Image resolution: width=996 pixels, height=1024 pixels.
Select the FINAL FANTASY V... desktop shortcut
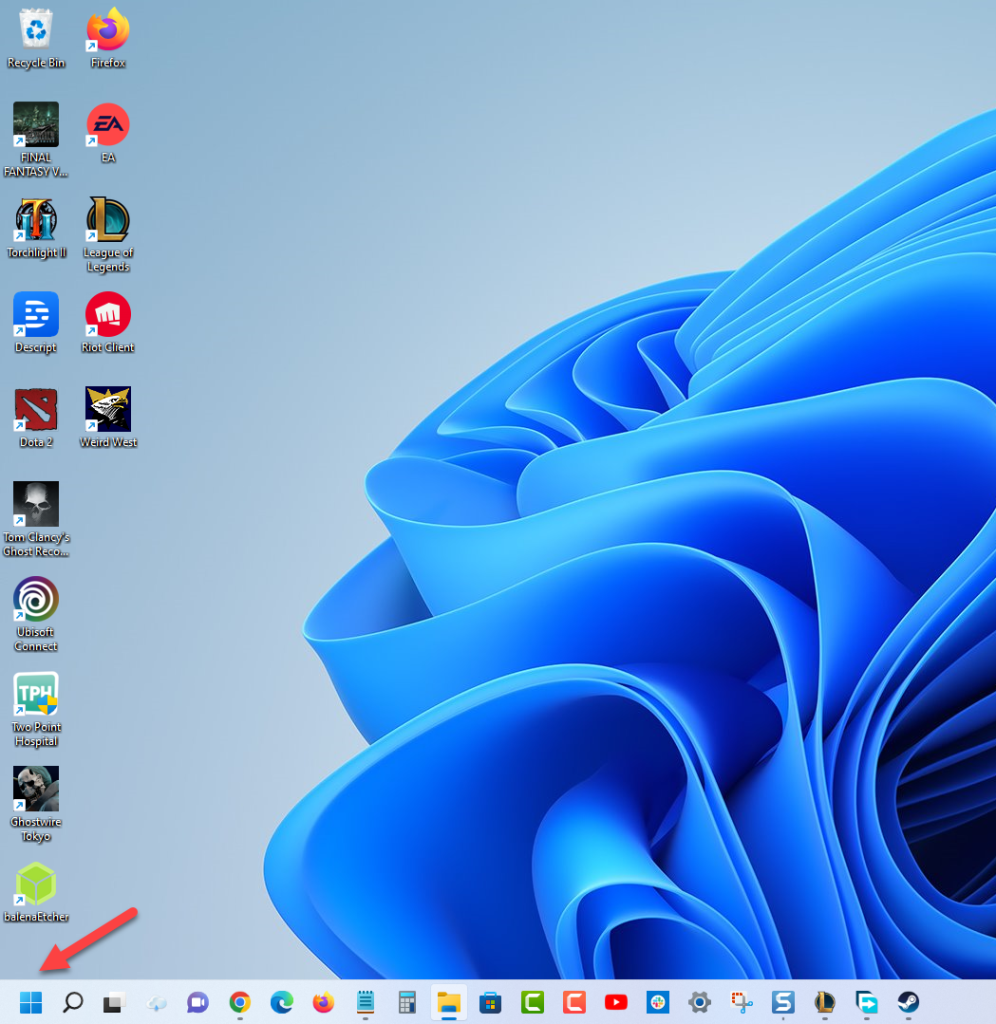click(36, 140)
